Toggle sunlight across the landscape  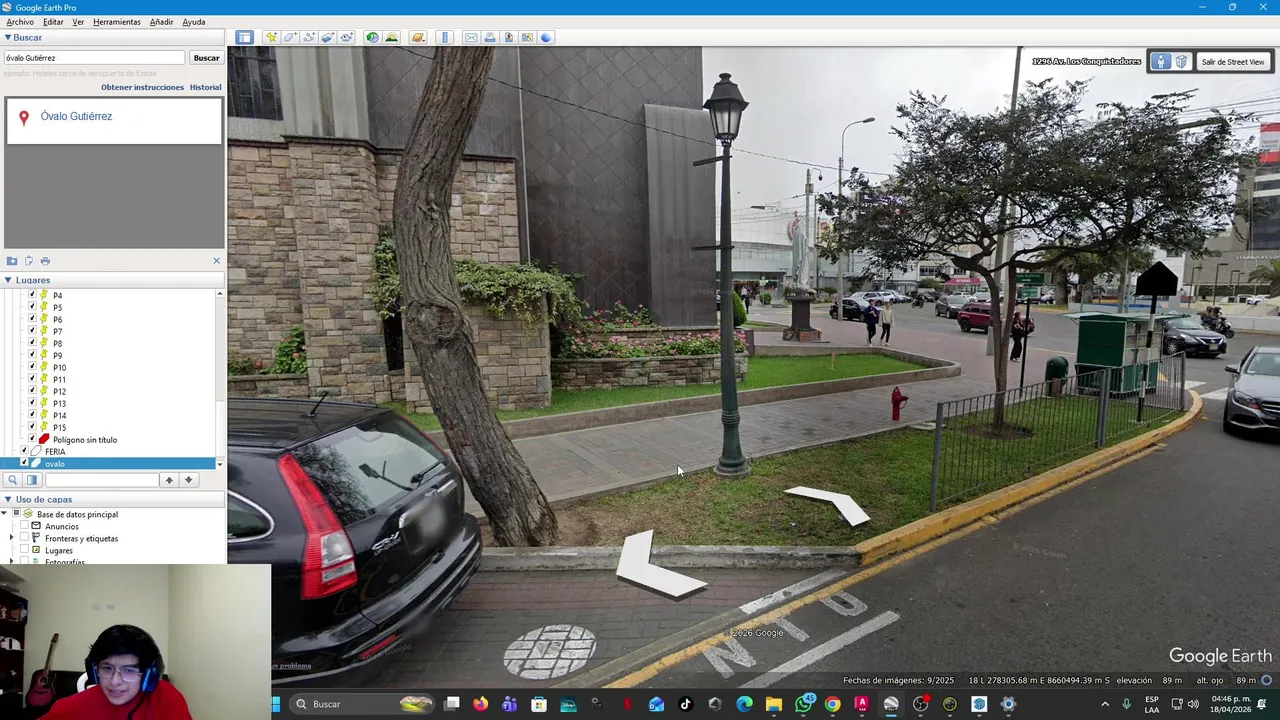point(391,37)
